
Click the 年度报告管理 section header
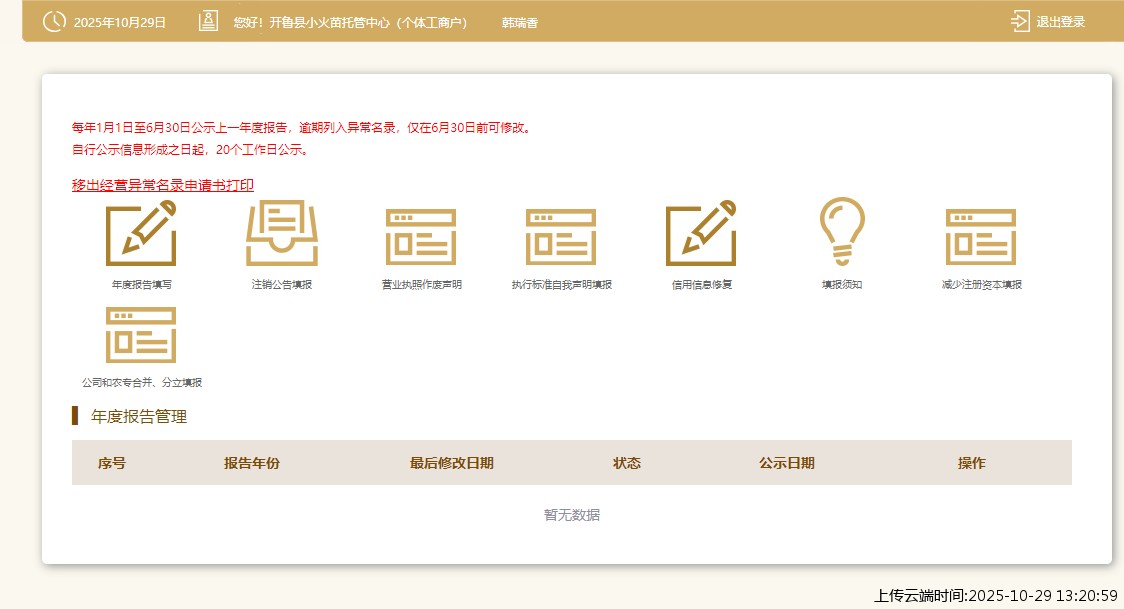pyautogui.click(x=138, y=417)
